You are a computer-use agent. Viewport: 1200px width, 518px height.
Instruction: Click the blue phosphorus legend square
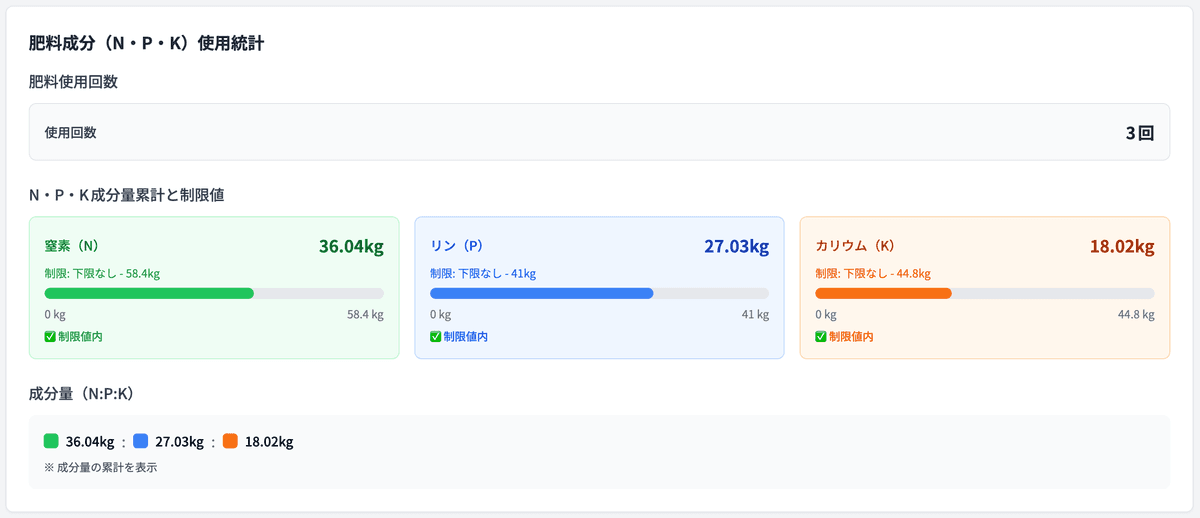141,441
